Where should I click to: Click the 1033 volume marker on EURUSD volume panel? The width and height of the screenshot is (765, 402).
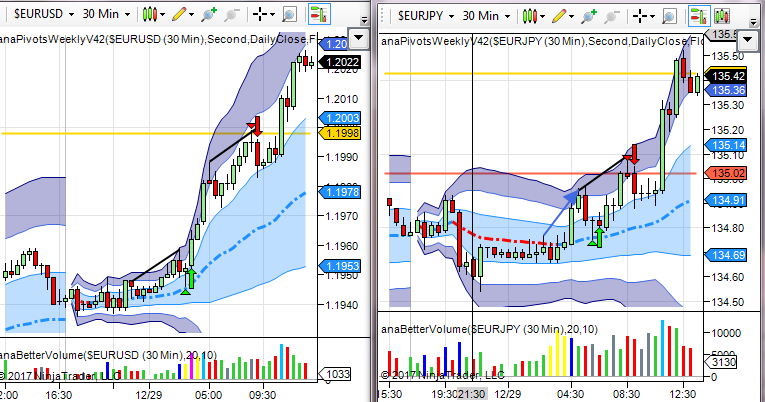pos(335,374)
